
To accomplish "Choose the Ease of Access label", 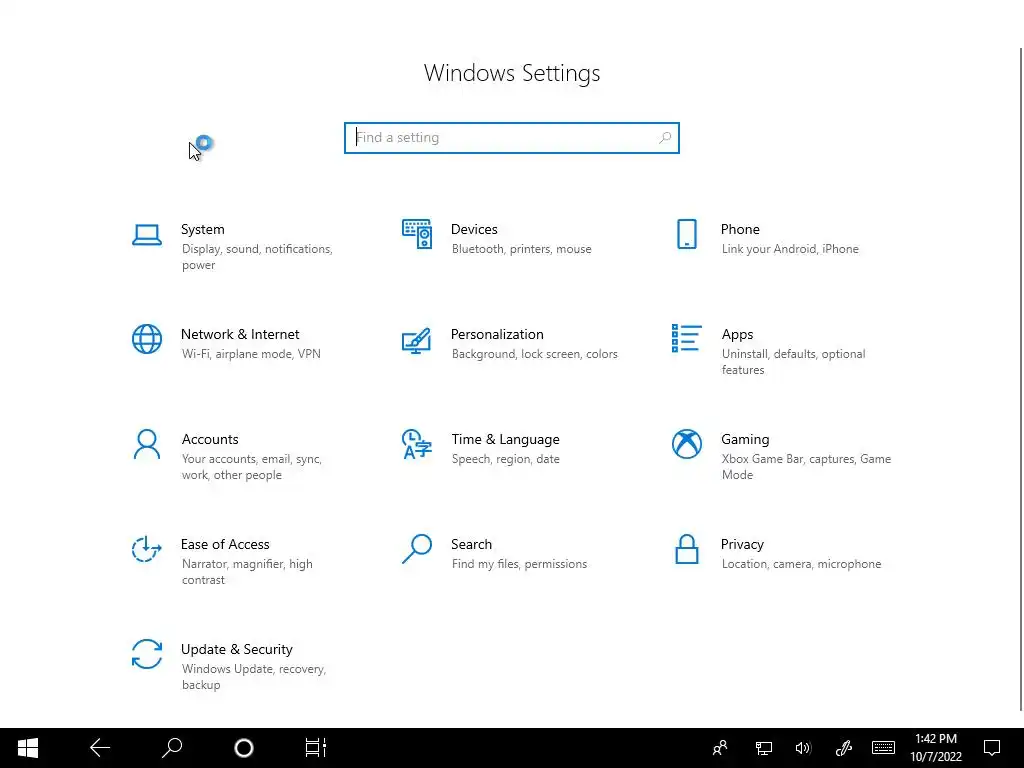I will click(x=225, y=544).
